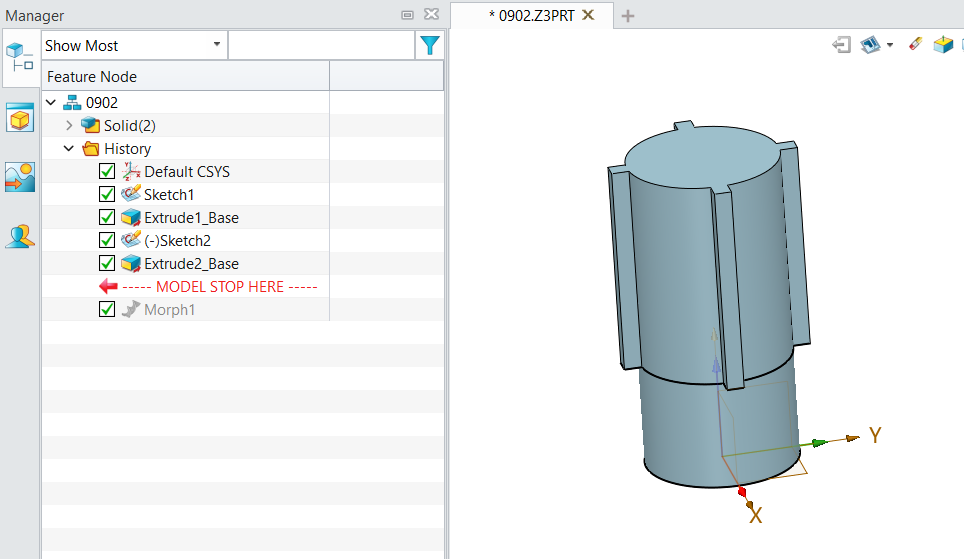The width and height of the screenshot is (964, 559).
Task: Click the blue filter funnel icon
Action: click(x=429, y=45)
